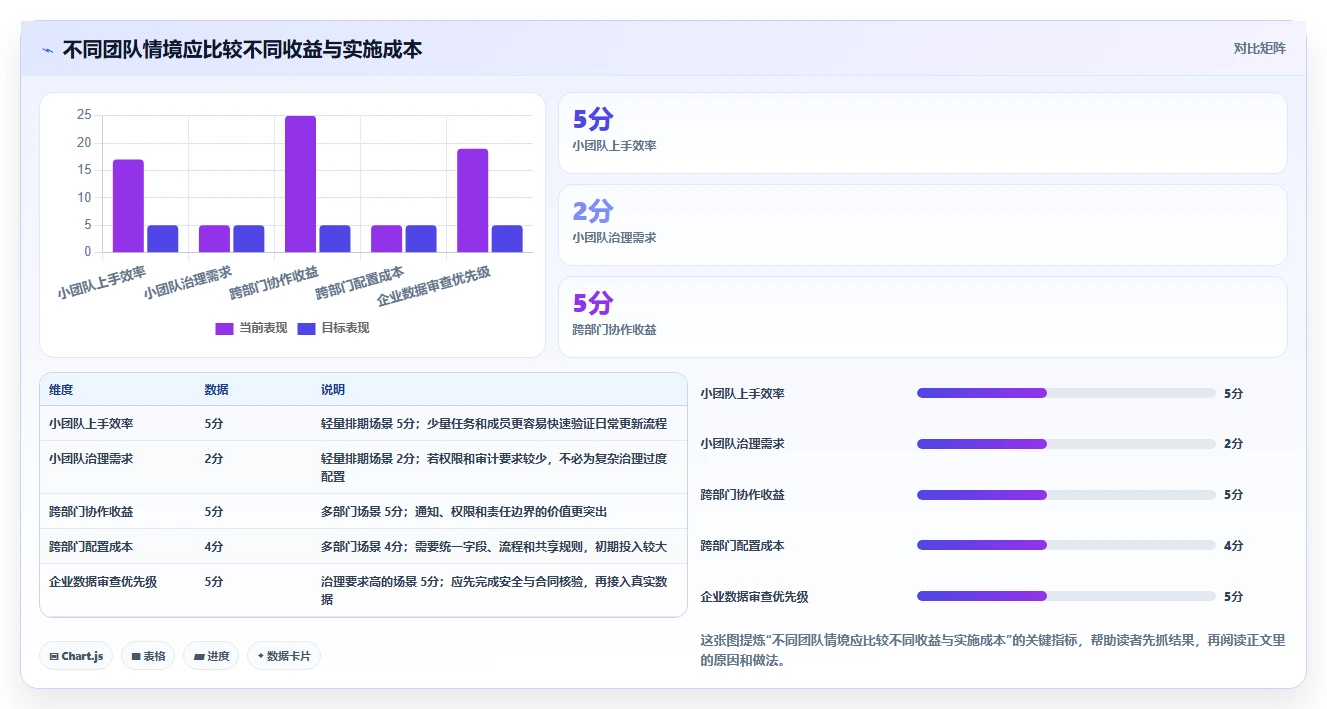Click the purple 当前表现 bar for 企业数据审查优先级
The height and width of the screenshot is (709, 1327).
(x=473, y=200)
